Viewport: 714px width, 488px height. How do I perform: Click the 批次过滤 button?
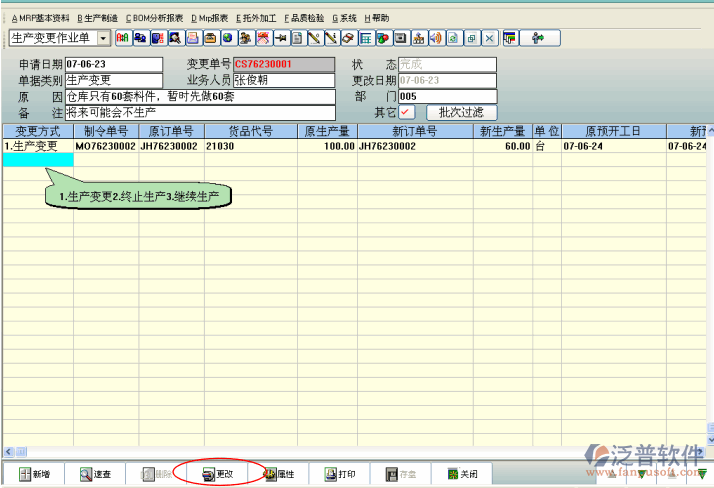(461, 112)
